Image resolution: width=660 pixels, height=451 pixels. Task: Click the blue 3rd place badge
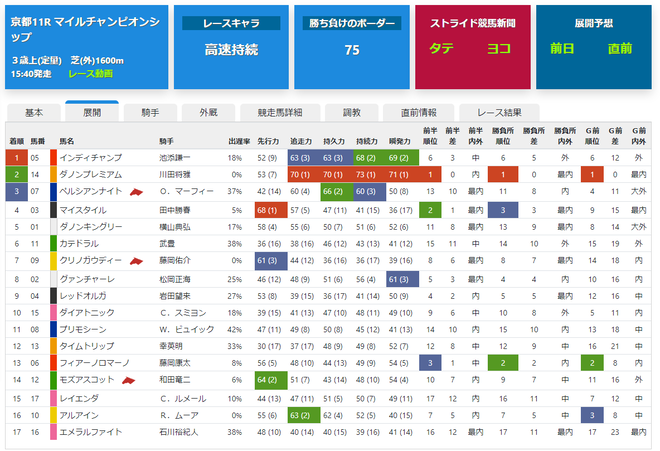pyautogui.click(x=17, y=191)
